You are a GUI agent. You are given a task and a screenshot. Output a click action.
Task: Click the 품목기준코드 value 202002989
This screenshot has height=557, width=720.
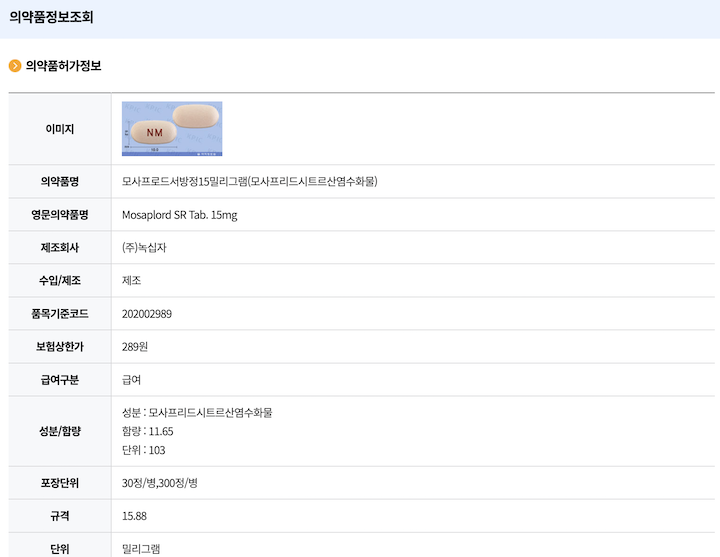(x=147, y=314)
